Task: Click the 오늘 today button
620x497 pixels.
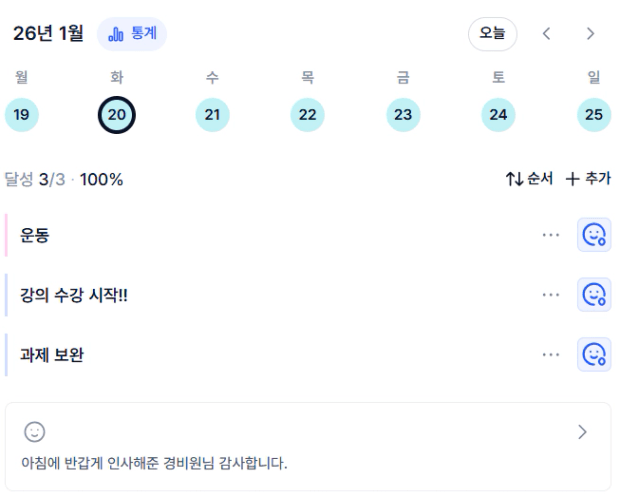Action: pos(492,34)
